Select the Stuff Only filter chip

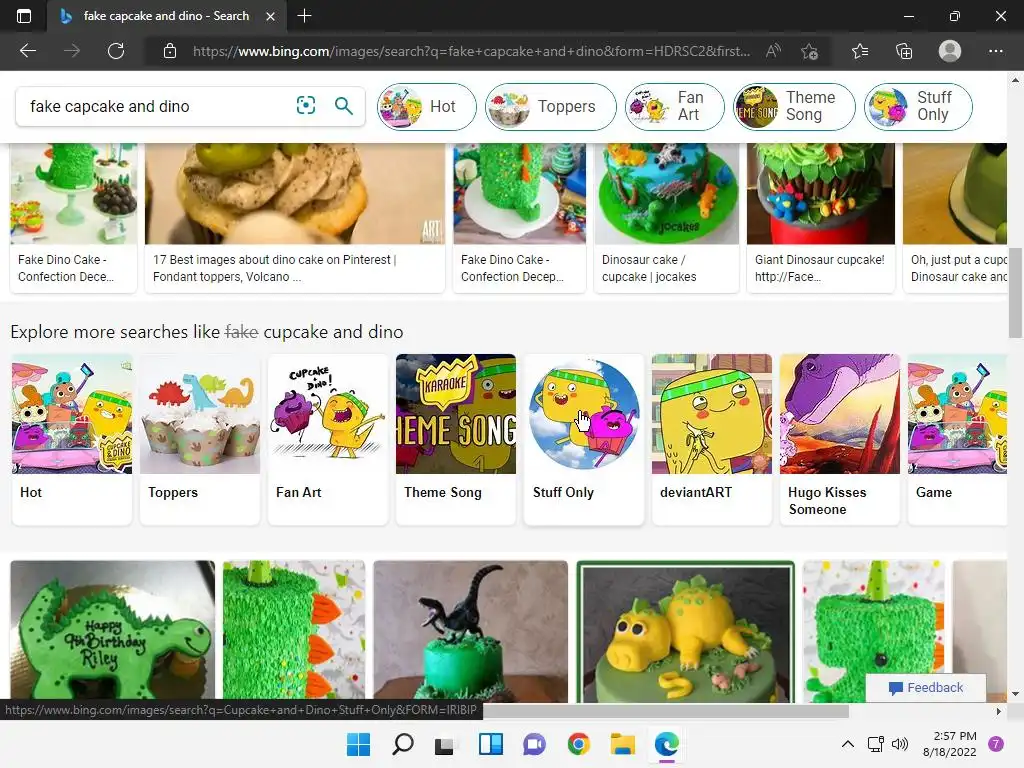[x=918, y=106]
